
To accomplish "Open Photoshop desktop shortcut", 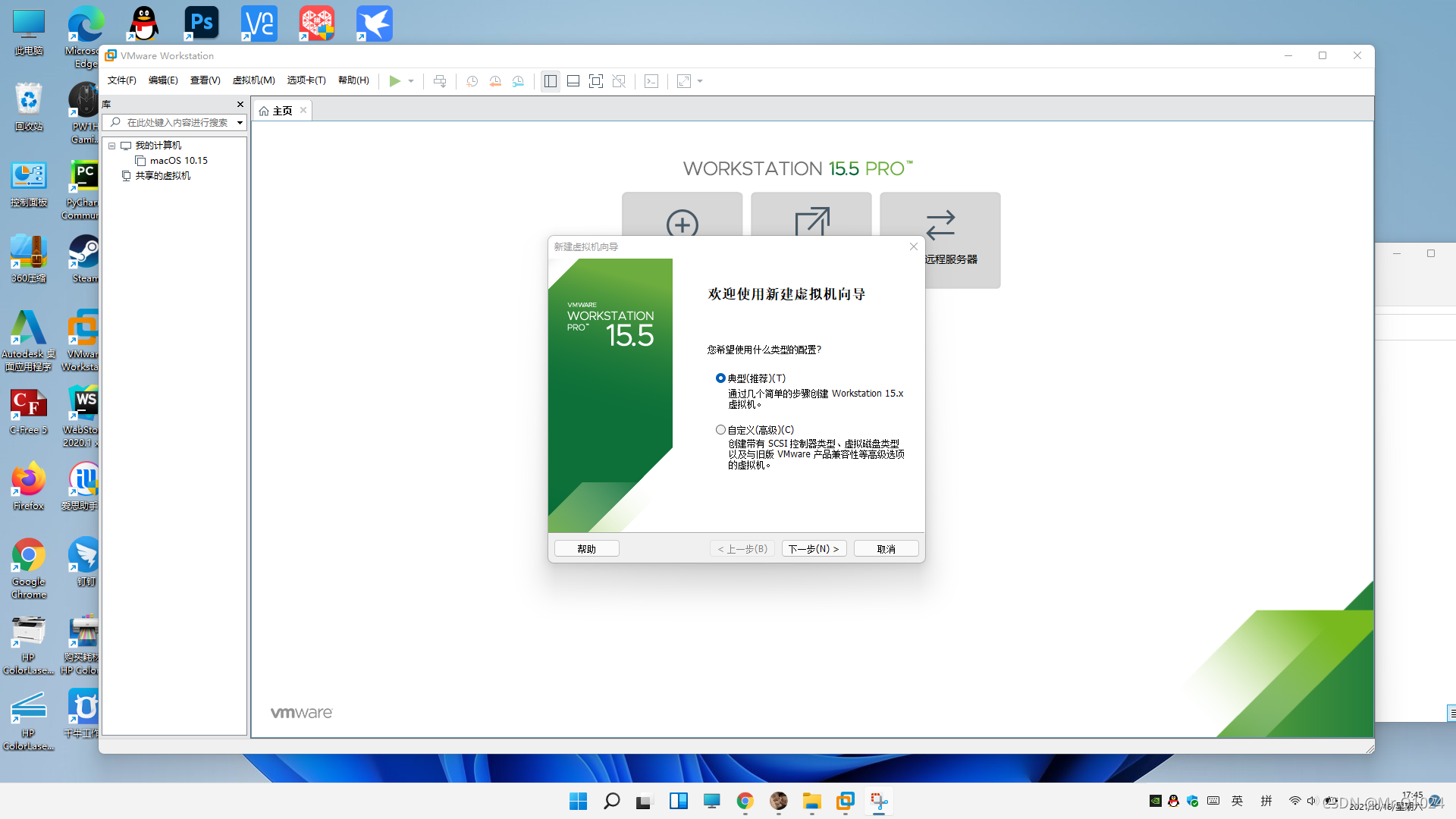I will coord(202,24).
